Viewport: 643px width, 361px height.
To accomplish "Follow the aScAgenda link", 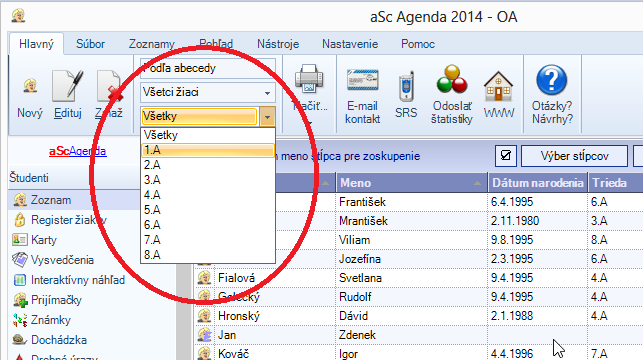I will pos(78,151).
